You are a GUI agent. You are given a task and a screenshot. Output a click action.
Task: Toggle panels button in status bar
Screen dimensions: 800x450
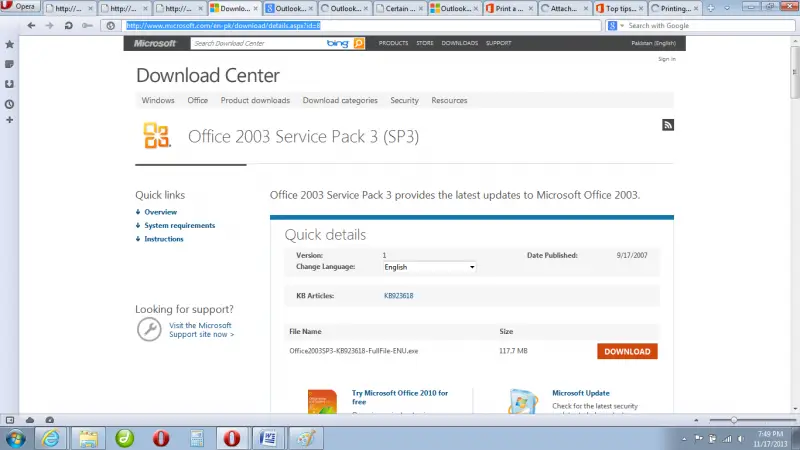pyautogui.click(x=10, y=420)
